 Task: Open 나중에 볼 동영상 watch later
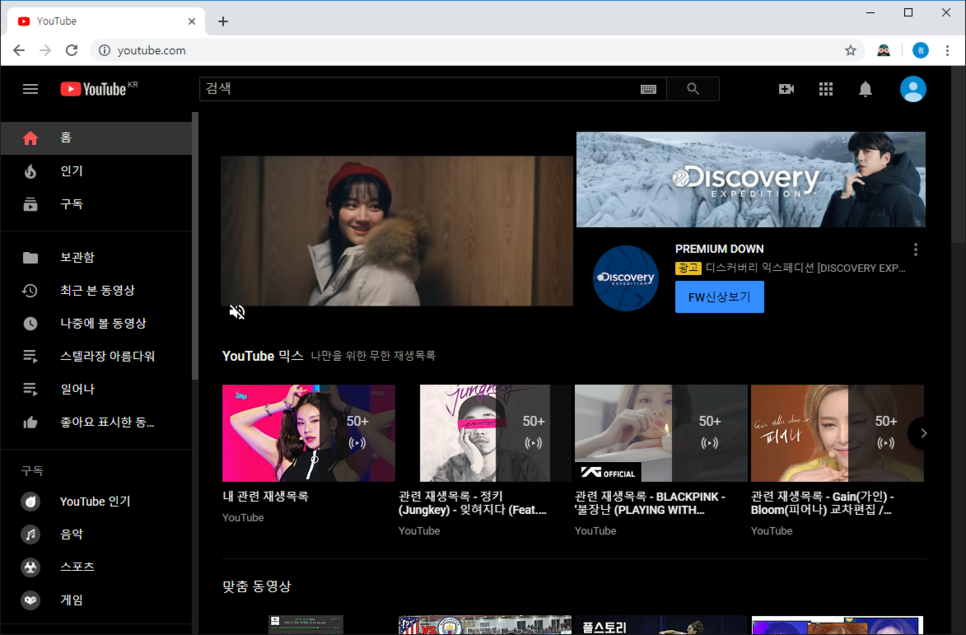coord(96,323)
